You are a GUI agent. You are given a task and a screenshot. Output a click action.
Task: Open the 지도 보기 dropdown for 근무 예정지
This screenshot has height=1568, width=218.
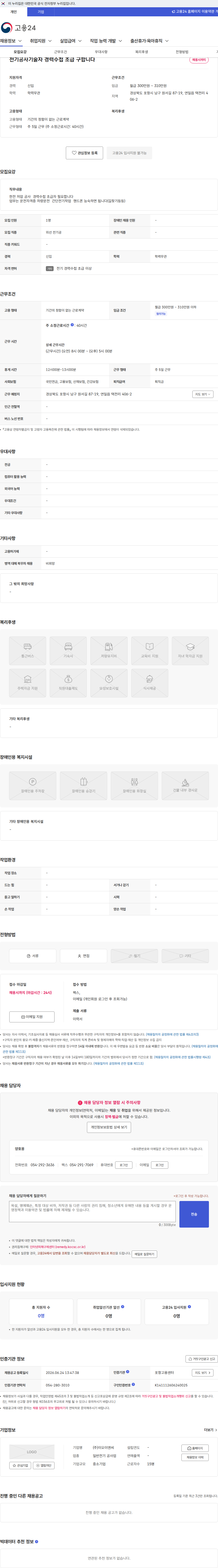203,394
